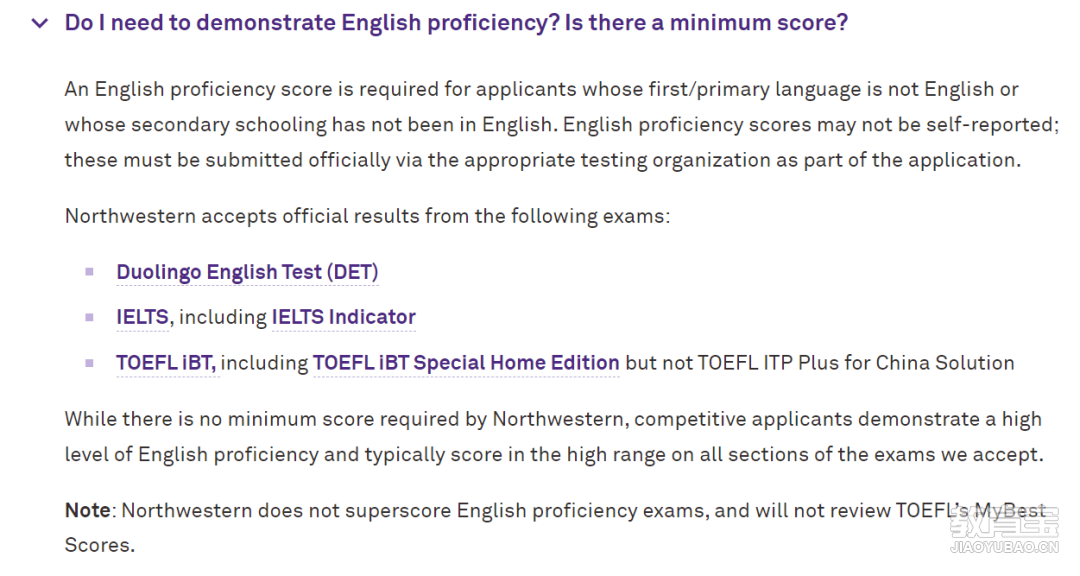Open the IELTS link

(x=143, y=317)
